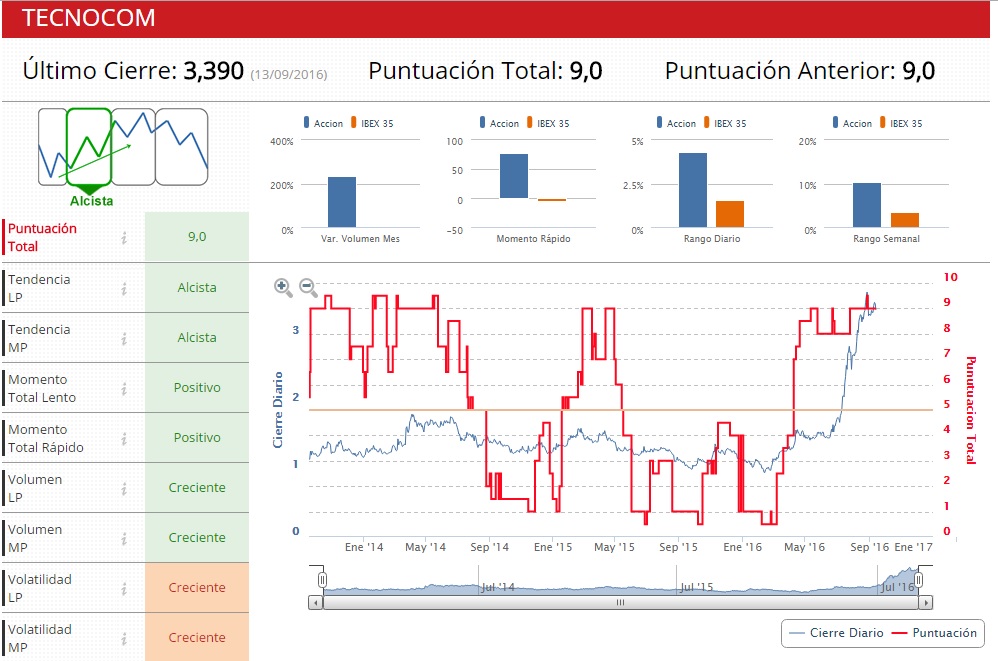
Task: Click the Puntuación Total: 9,0 header text
Action: (x=485, y=71)
